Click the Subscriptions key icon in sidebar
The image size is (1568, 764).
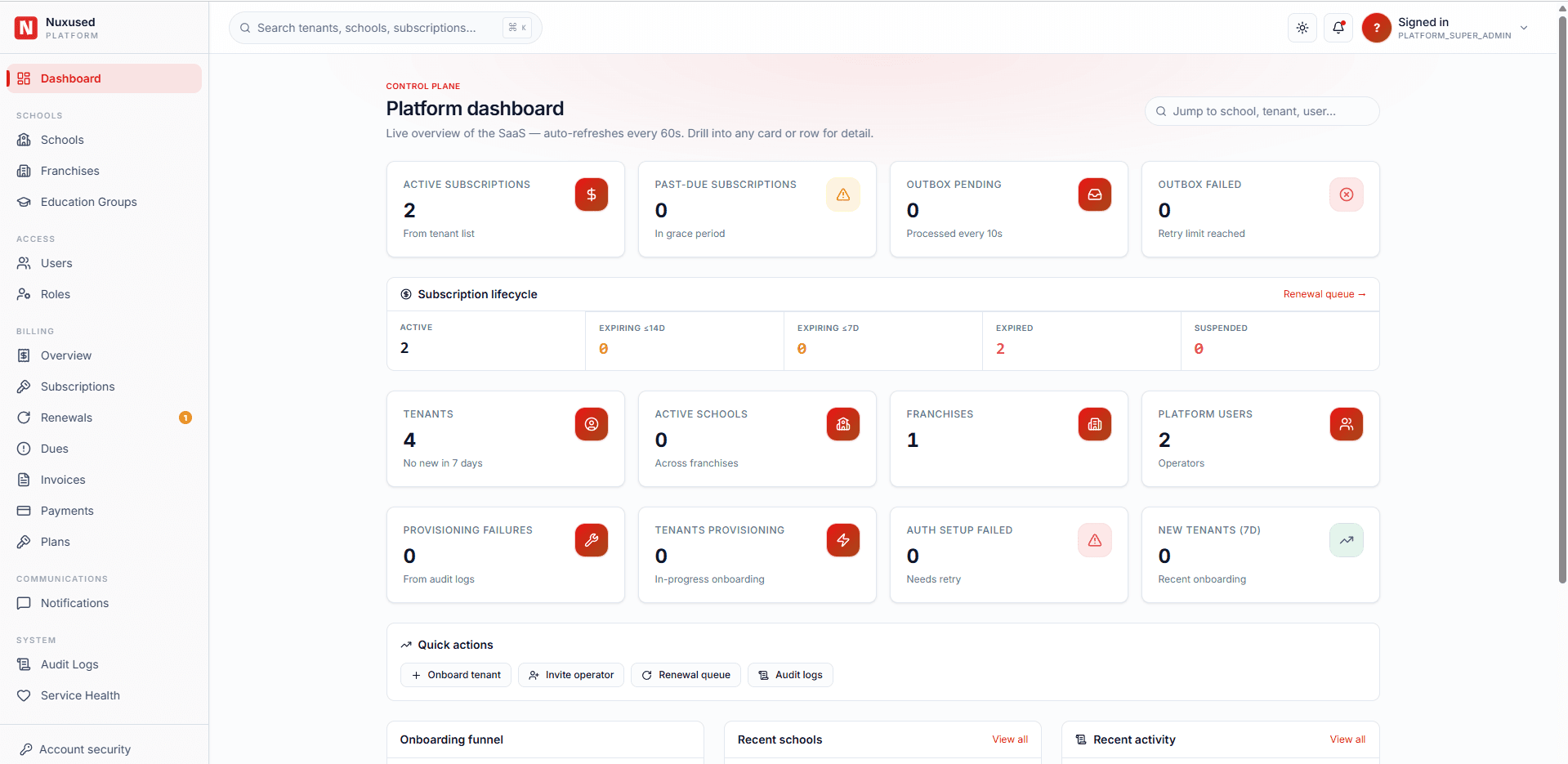click(24, 386)
